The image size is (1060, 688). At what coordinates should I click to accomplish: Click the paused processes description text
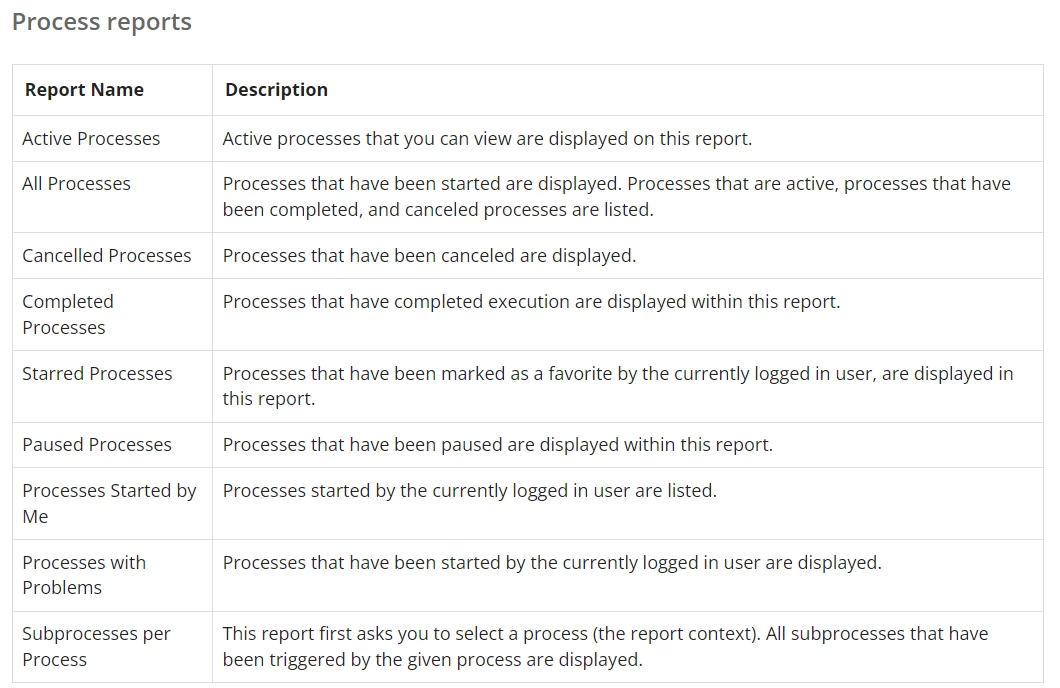click(x=498, y=445)
